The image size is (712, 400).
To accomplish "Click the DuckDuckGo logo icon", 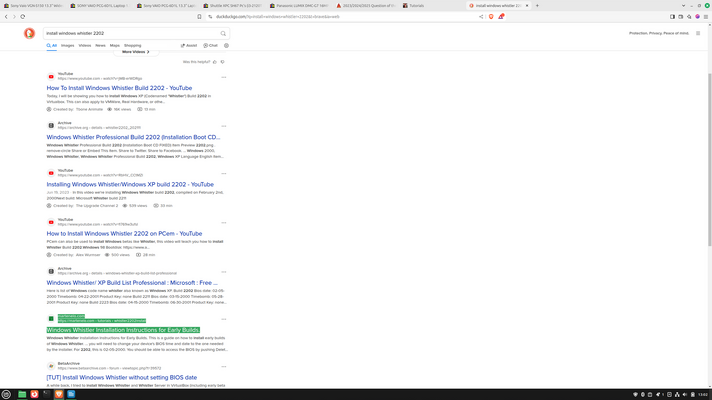I will point(30,33).
